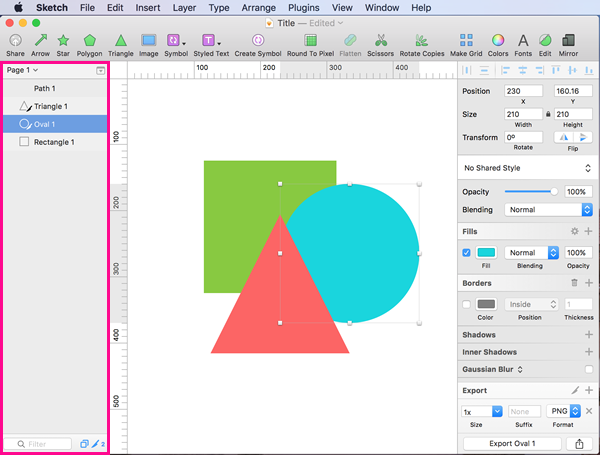Image resolution: width=600 pixels, height=455 pixels.
Task: Click the export slice knife icon
Action: point(575,390)
